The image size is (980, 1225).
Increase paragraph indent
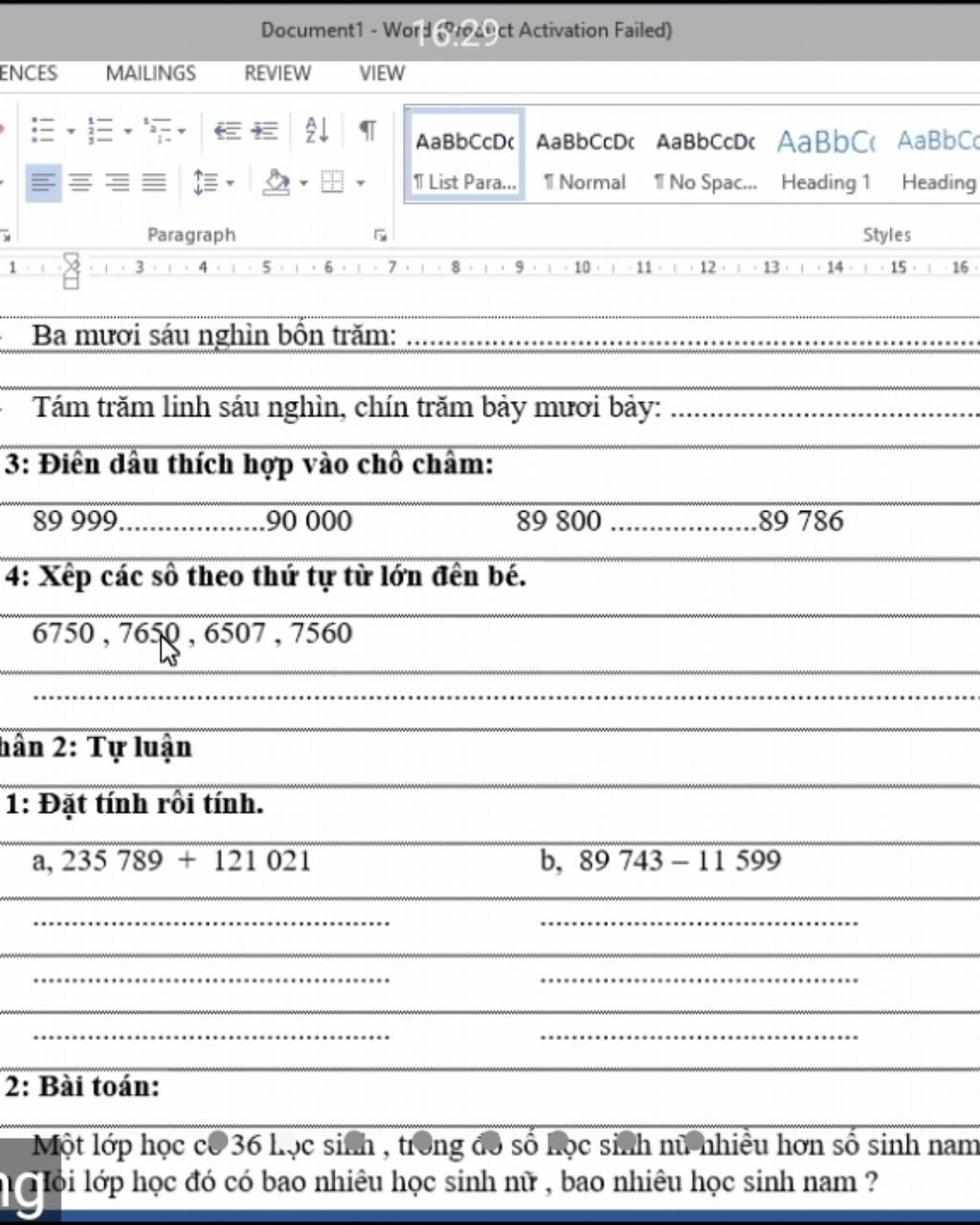tap(264, 130)
